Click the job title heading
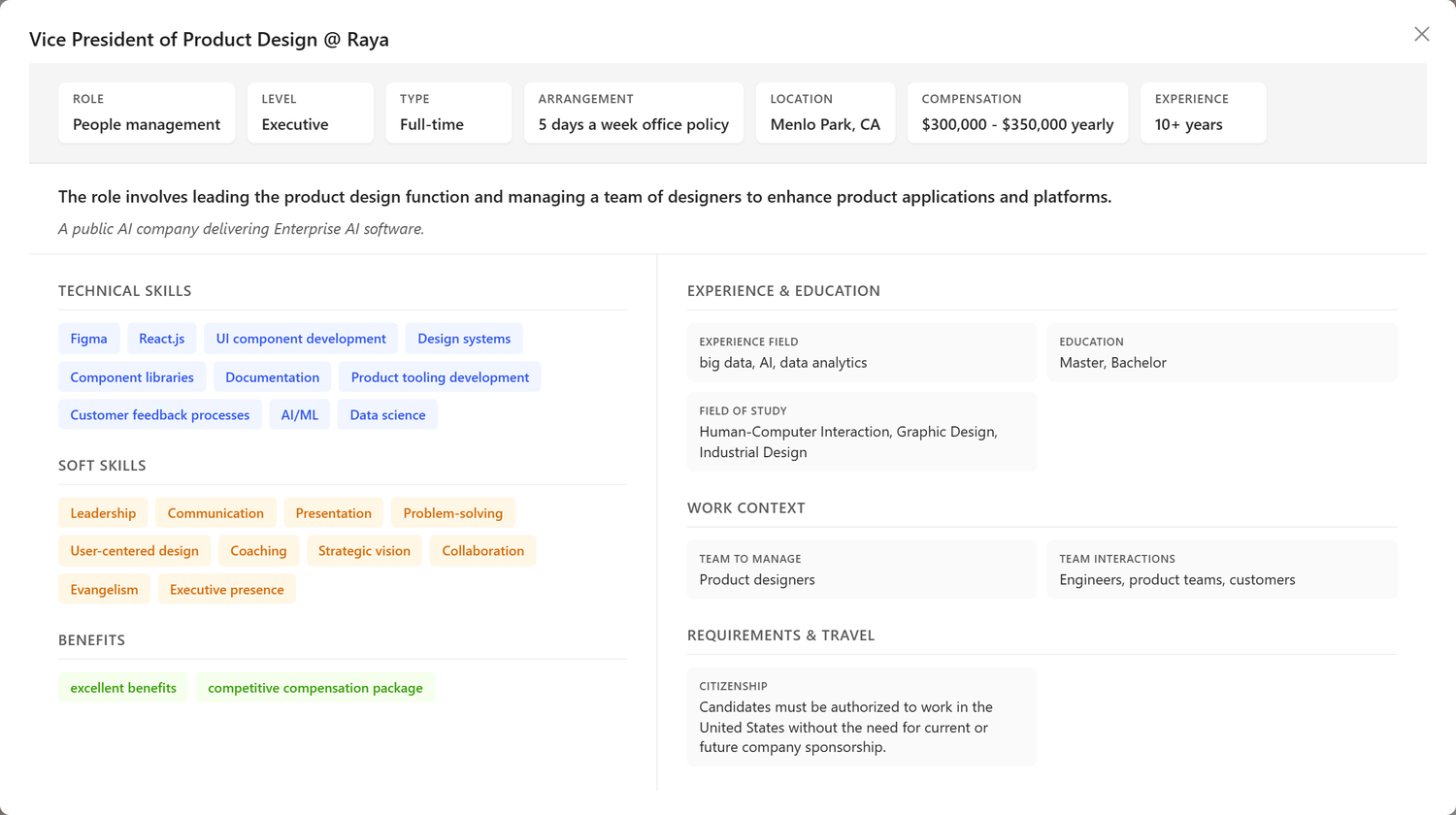 tap(209, 40)
